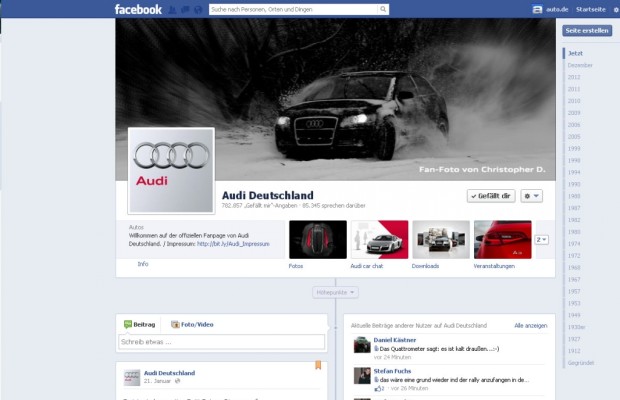The height and width of the screenshot is (400, 620).
Task: Select the Beitrag tab
Action: click(140, 325)
